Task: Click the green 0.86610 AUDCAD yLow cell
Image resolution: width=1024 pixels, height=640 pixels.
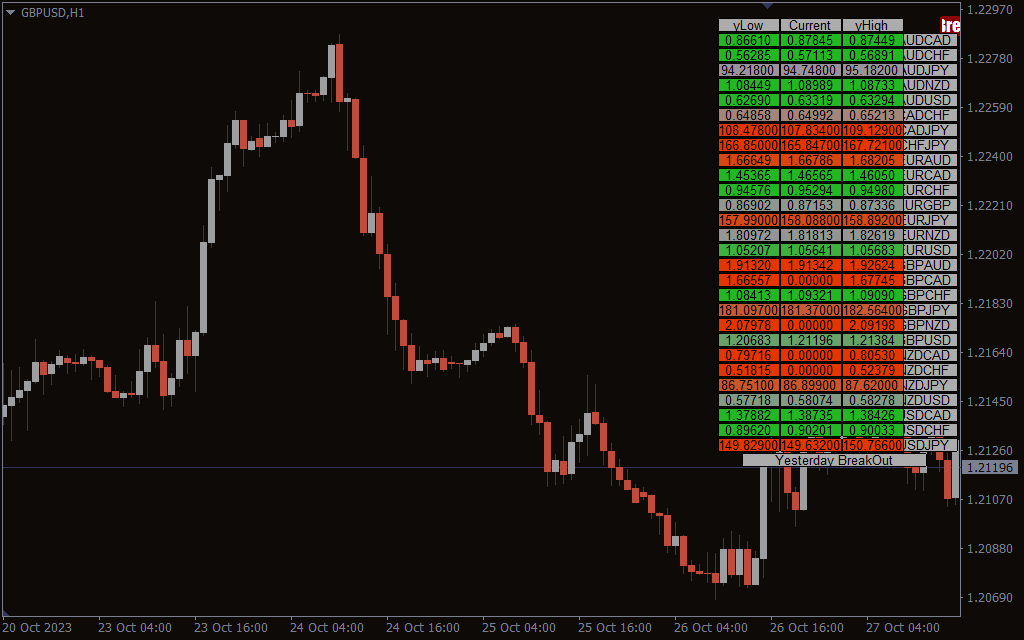Action: pyautogui.click(x=748, y=40)
